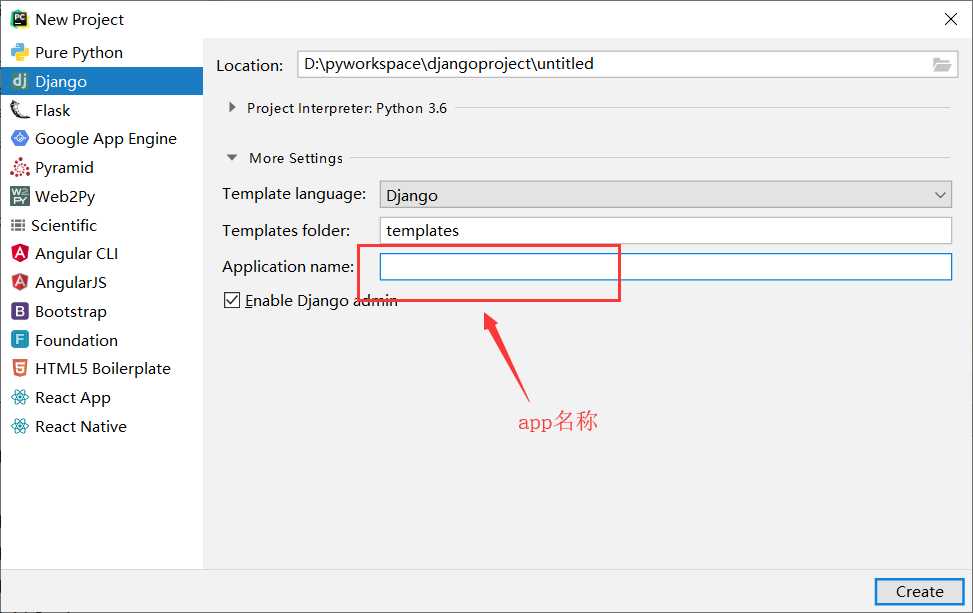Expand Project Interpreter Python 3.6 section
This screenshot has width=973, height=613.
pyautogui.click(x=232, y=107)
